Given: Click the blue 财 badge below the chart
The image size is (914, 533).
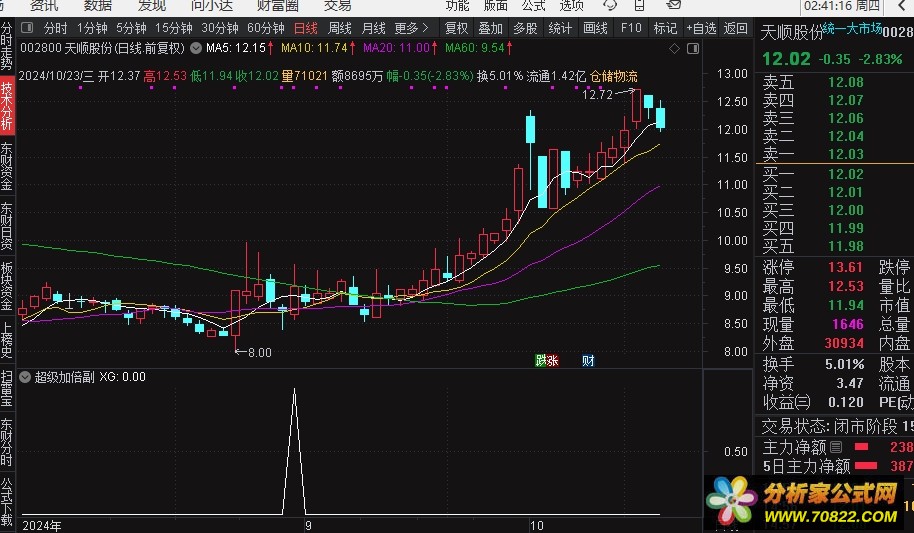Looking at the screenshot, I should [x=588, y=360].
